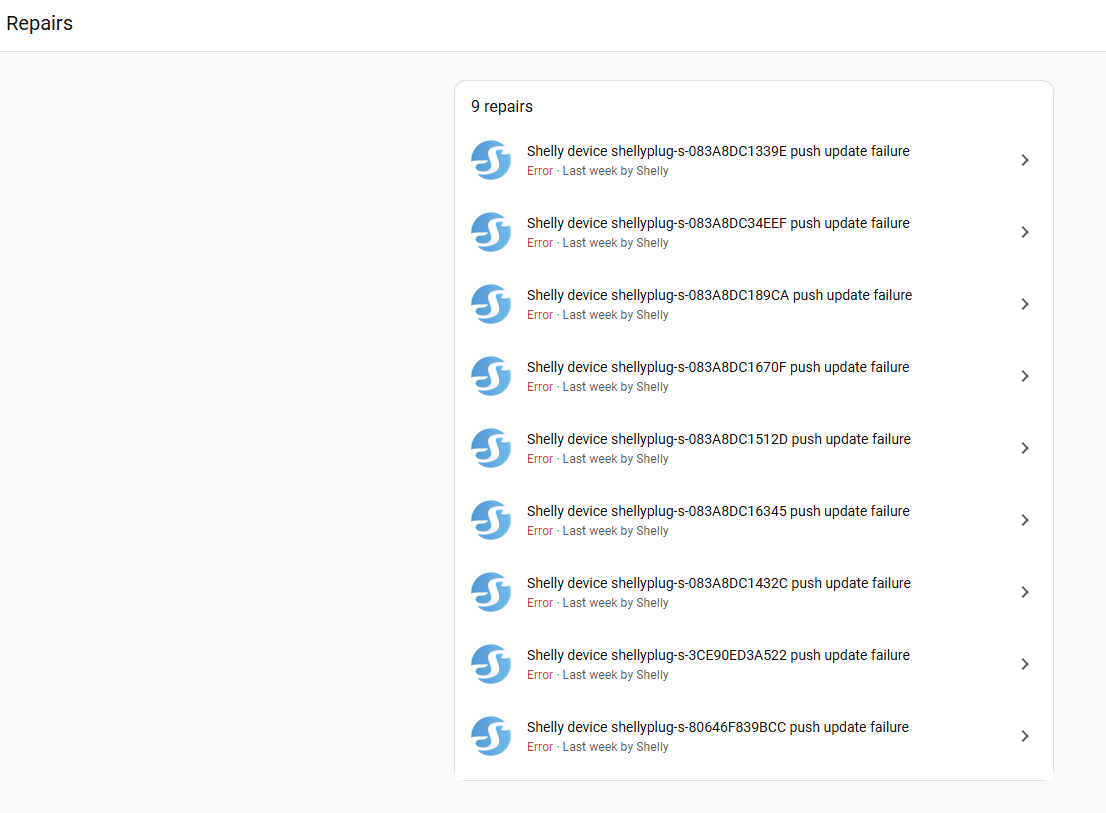Click the Repairs page title
Screen dimensions: 1106x813
coord(40,24)
